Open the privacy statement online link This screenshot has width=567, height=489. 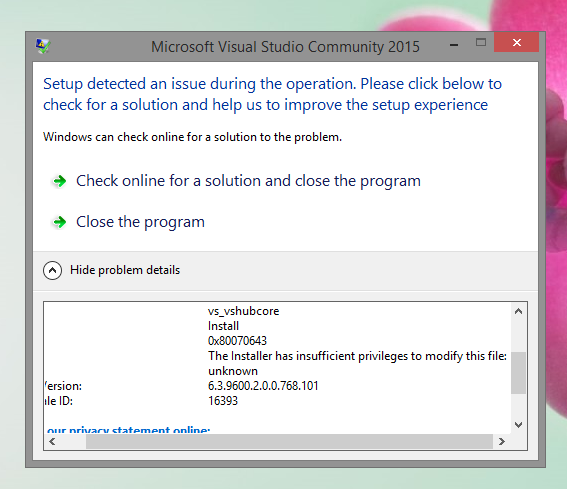pos(128,430)
